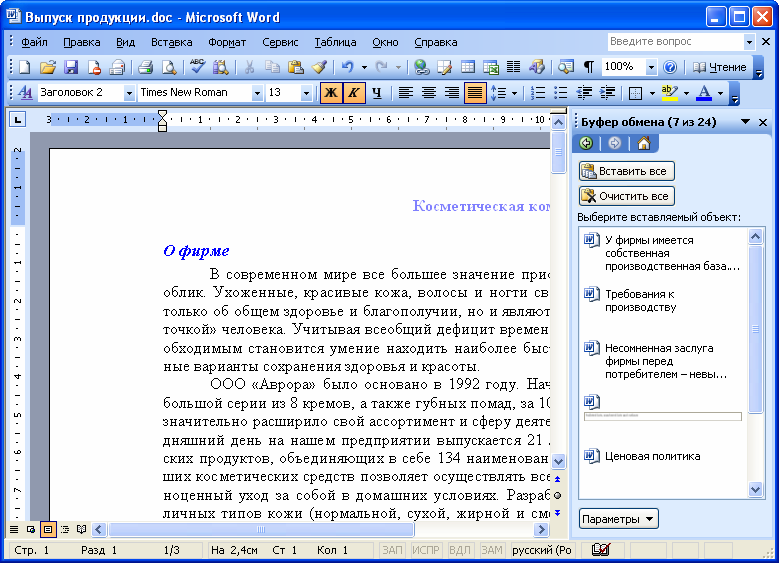The width and height of the screenshot is (779, 563).
Task: Open the Times New Roman font dropdown
Action: coord(257,93)
